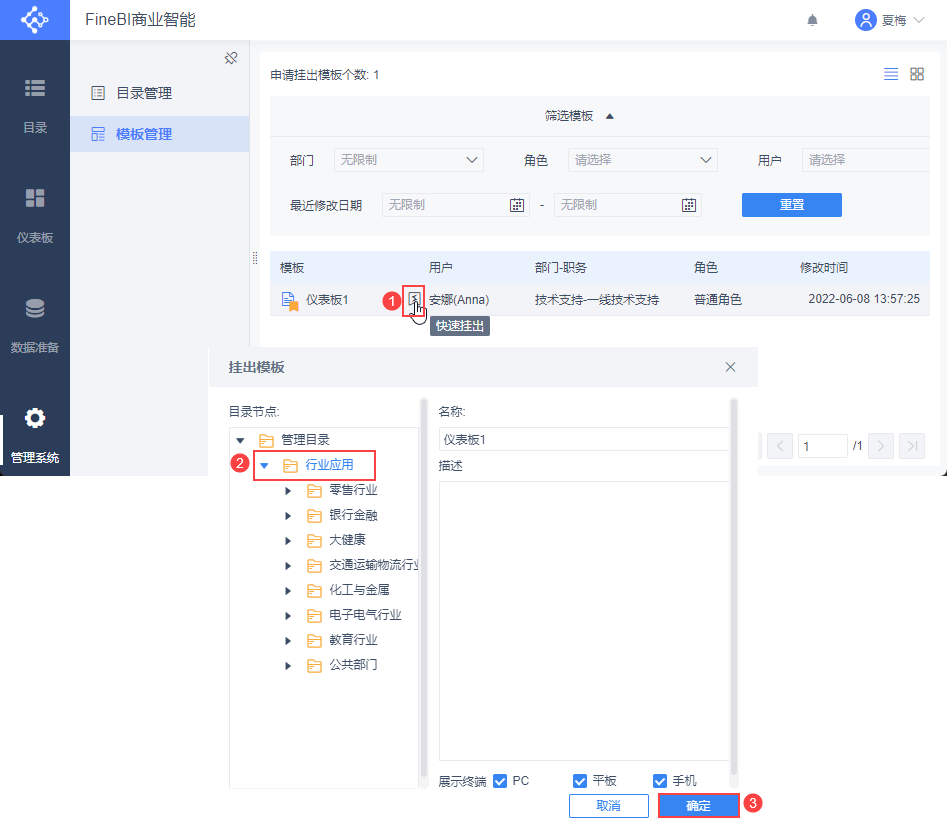This screenshot has width=947, height=818.
Task: Click the 仪表板1 template file icon
Action: click(x=290, y=300)
